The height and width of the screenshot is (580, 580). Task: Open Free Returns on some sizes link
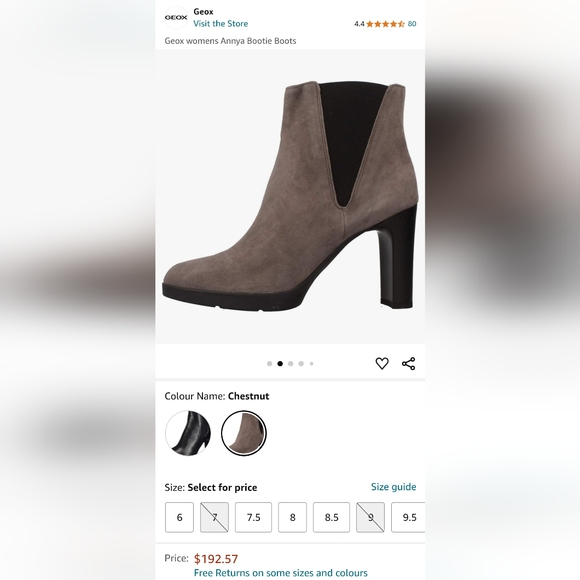281,573
